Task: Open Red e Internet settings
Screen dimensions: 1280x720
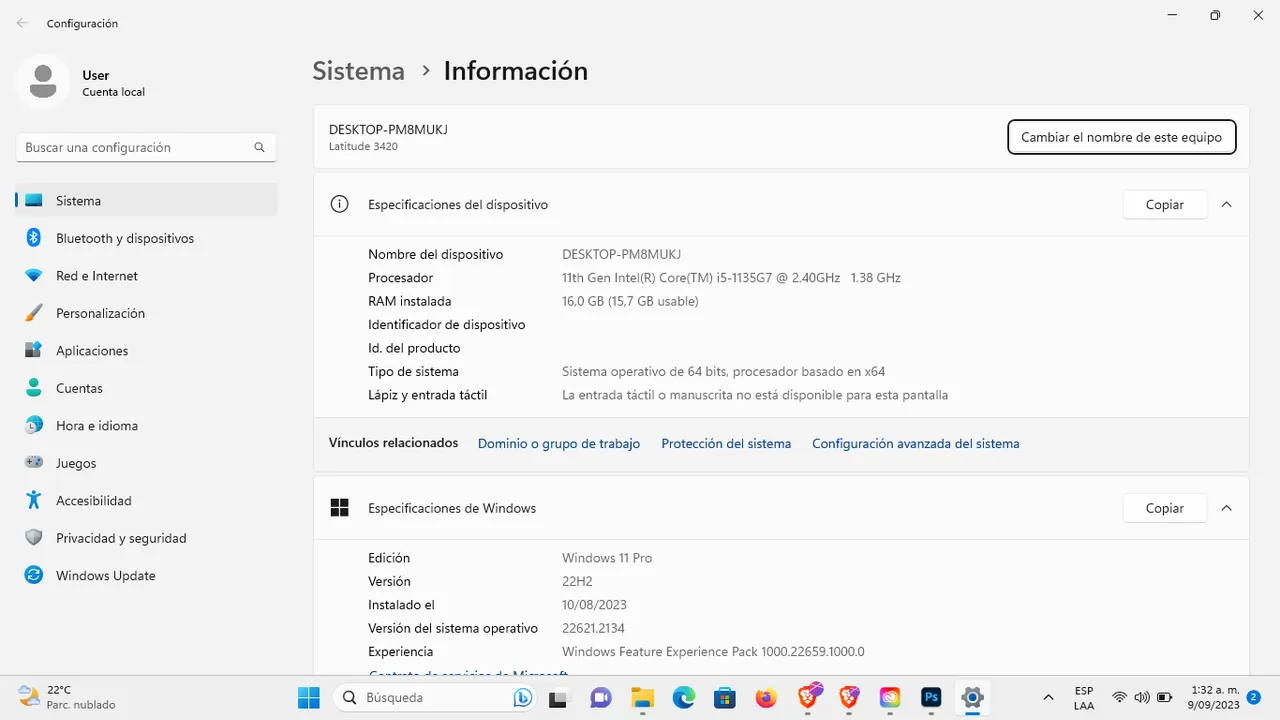Action: (146, 276)
